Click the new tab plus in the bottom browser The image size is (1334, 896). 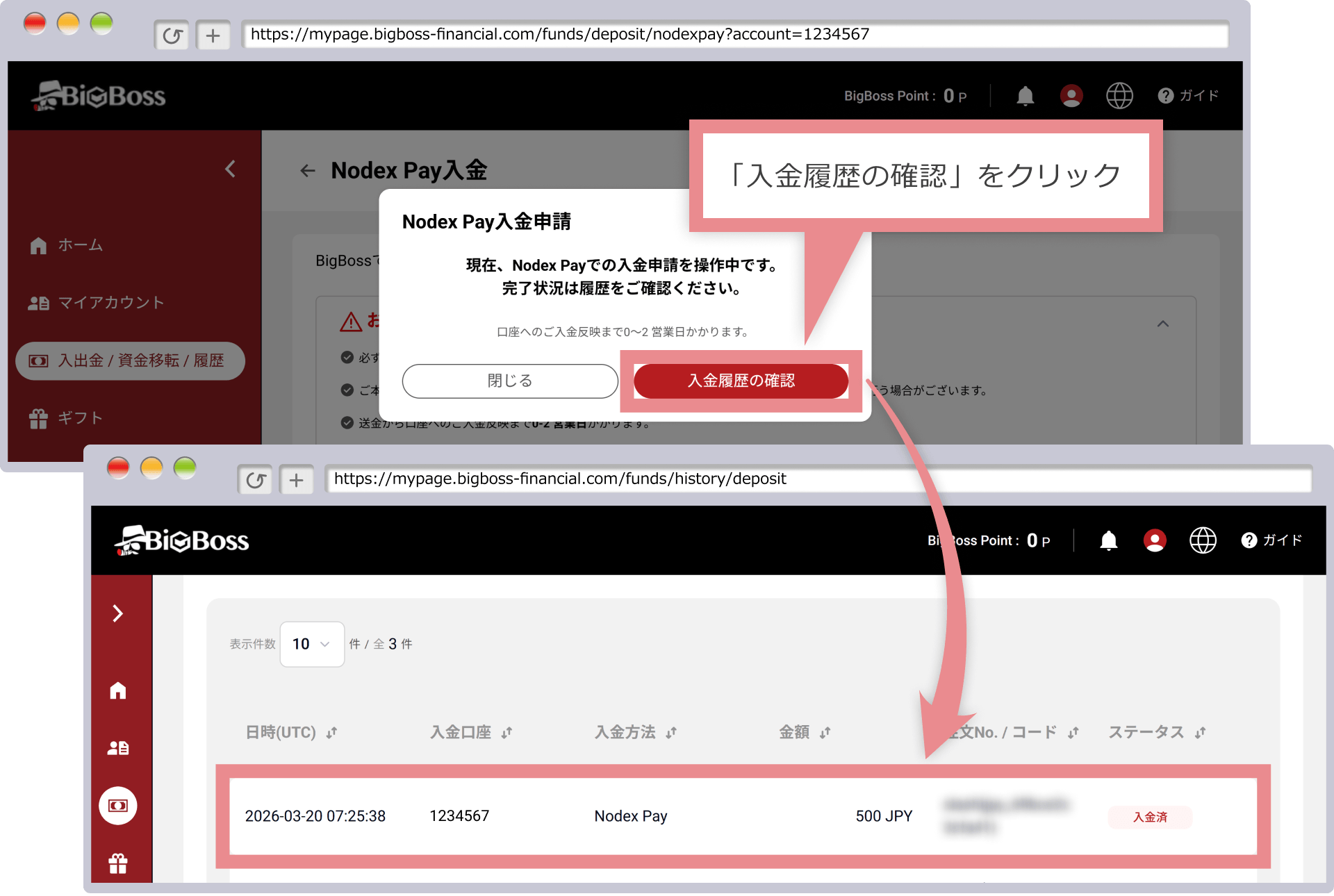coord(296,480)
